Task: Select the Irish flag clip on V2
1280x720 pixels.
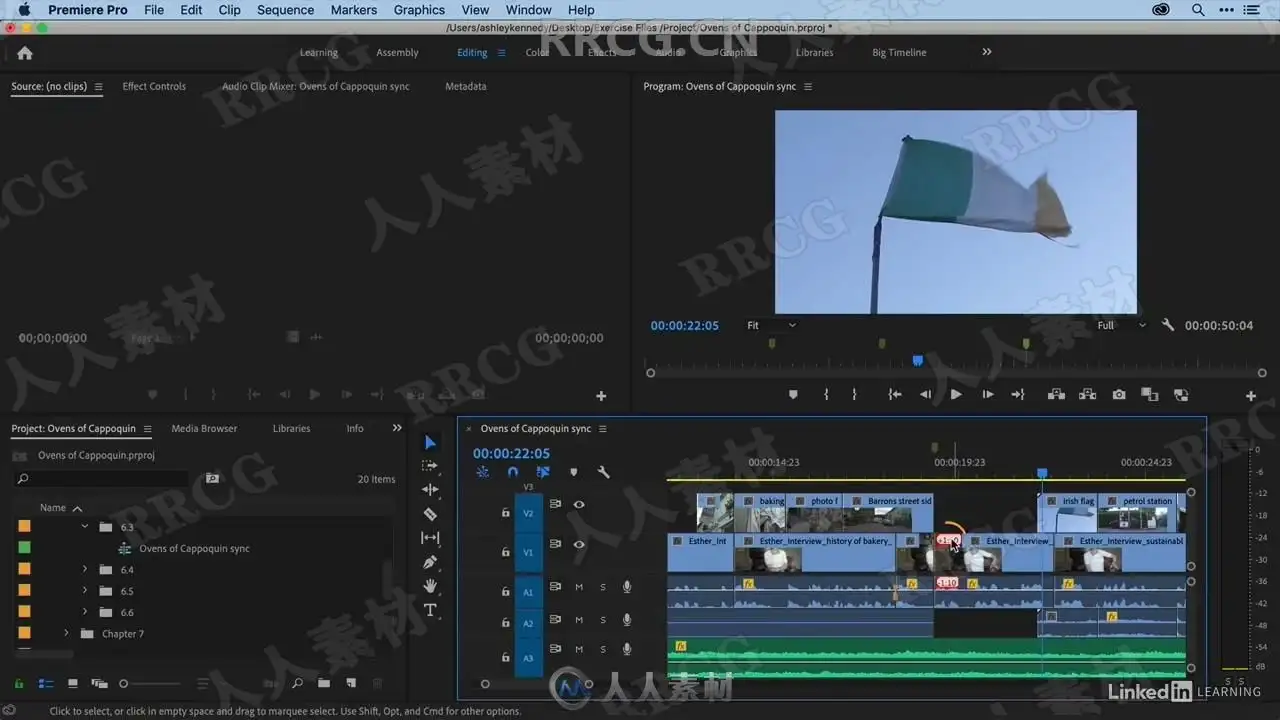Action: point(1068,512)
